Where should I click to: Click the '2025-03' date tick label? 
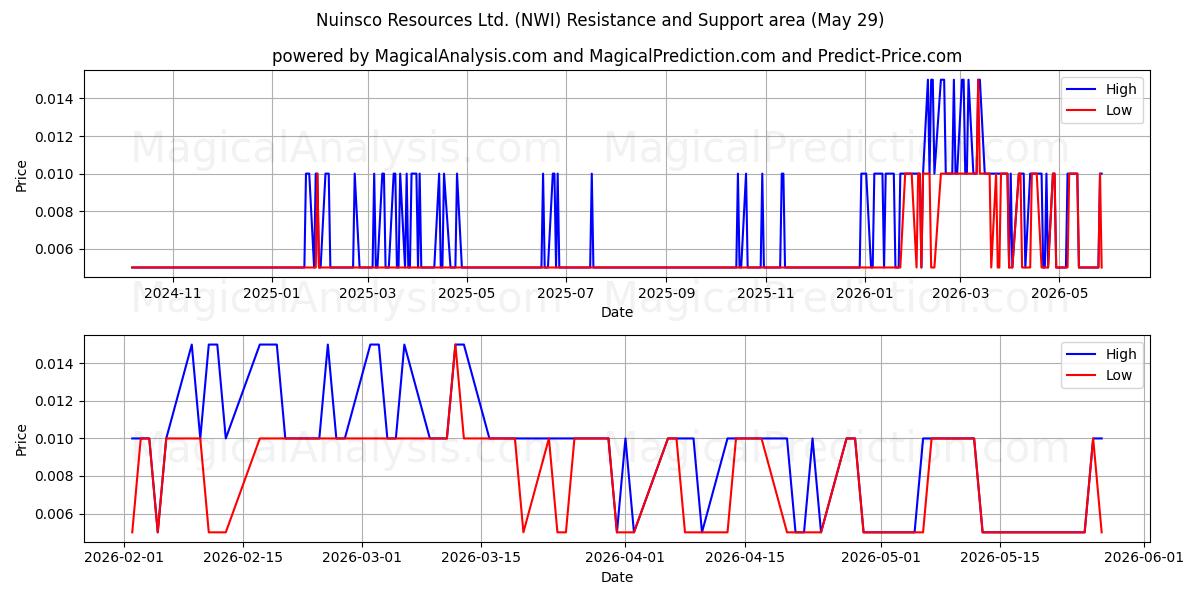(x=368, y=293)
